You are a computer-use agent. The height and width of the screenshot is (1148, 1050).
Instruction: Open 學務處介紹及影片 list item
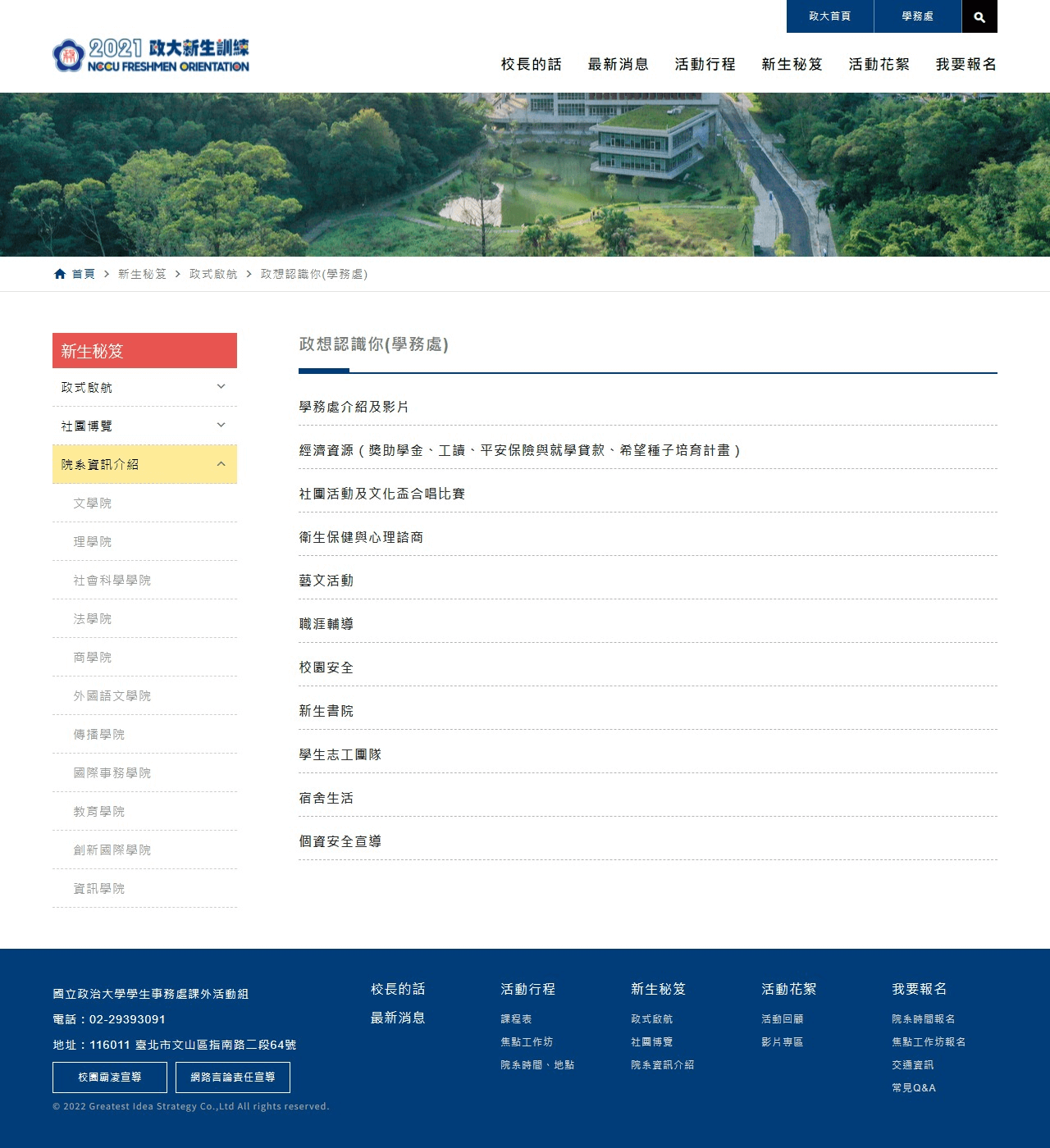(648, 407)
